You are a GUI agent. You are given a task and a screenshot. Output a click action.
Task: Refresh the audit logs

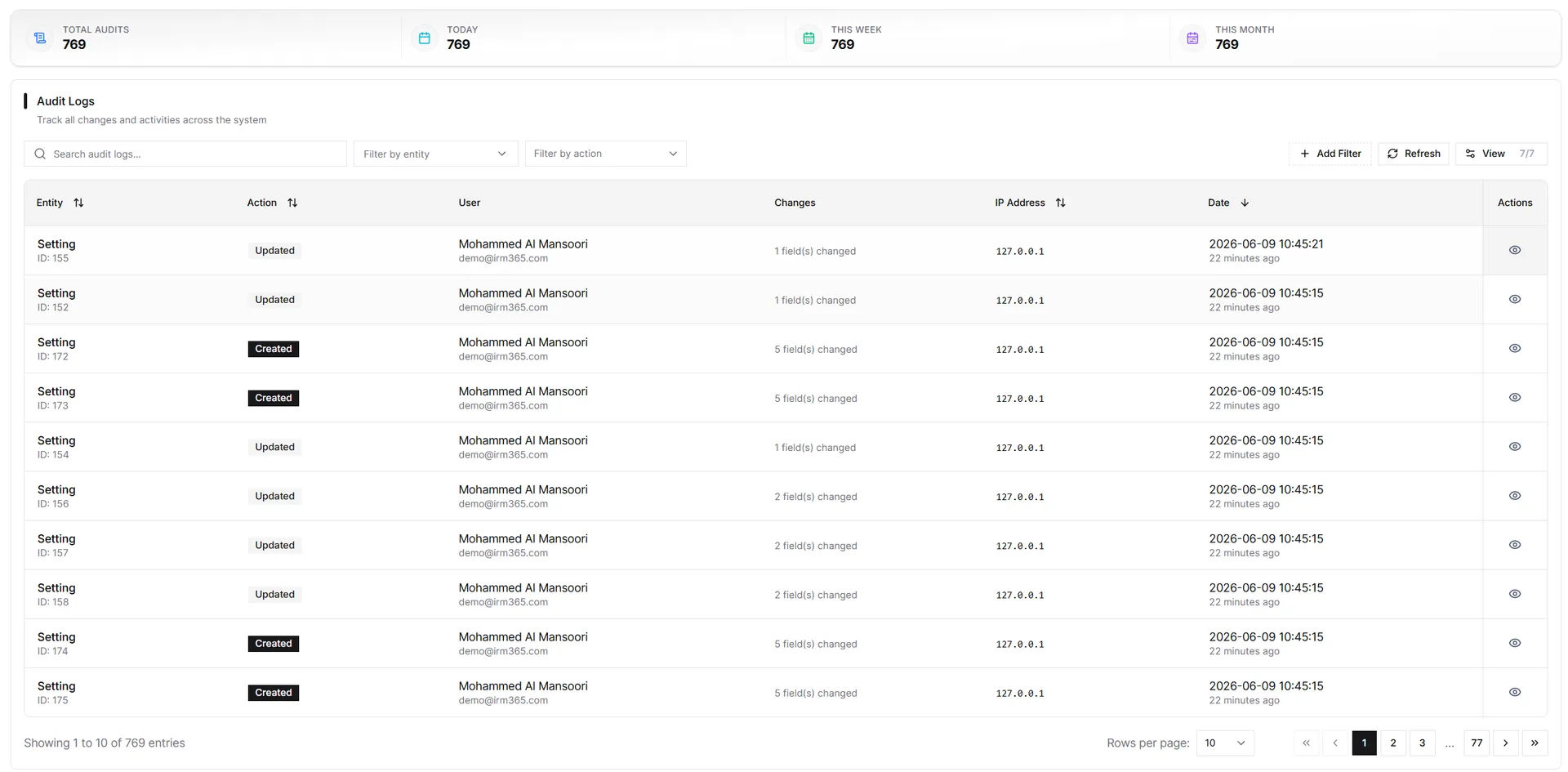click(1414, 154)
